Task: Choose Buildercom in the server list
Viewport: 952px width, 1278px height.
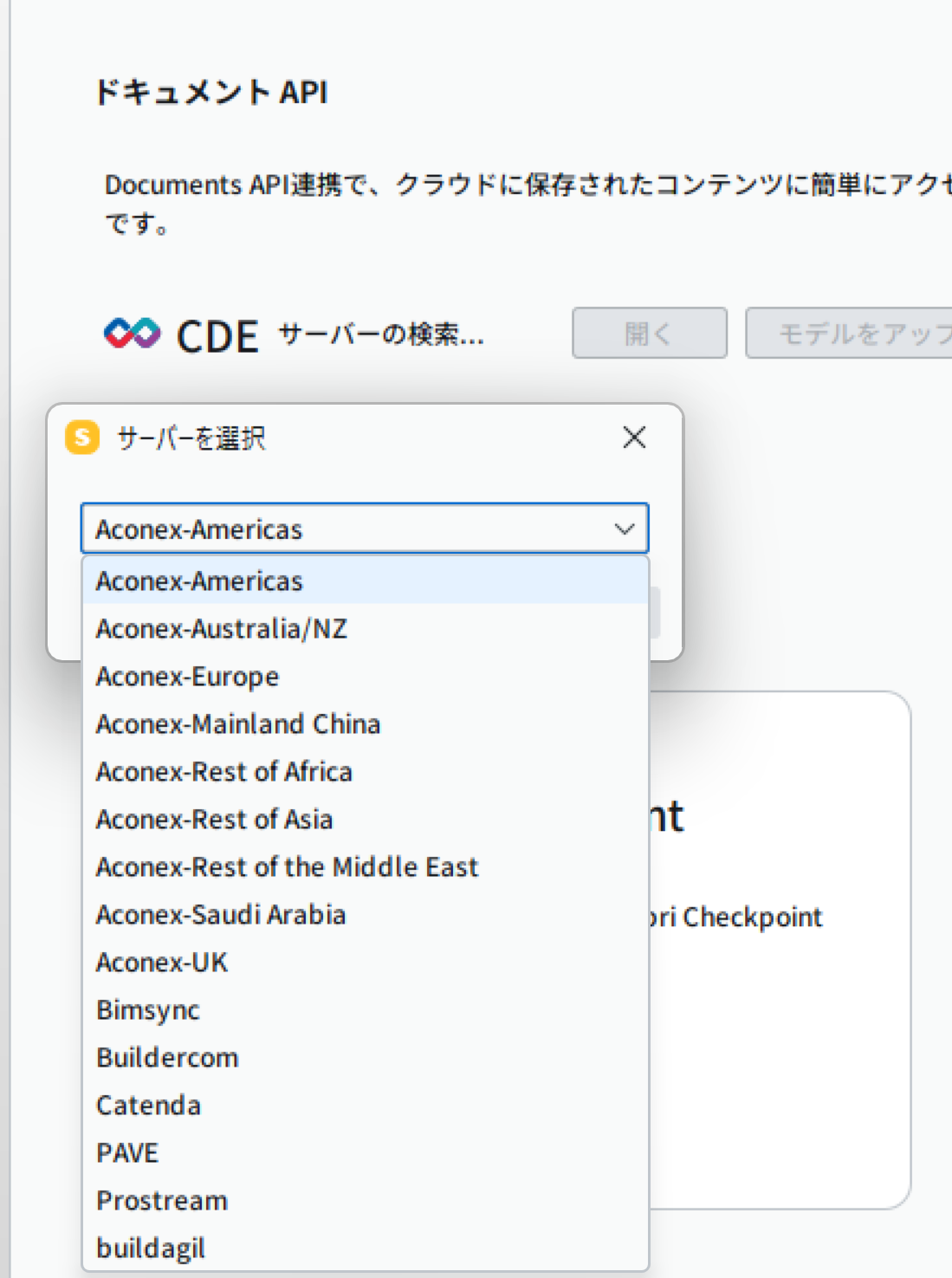Action: pos(365,1057)
